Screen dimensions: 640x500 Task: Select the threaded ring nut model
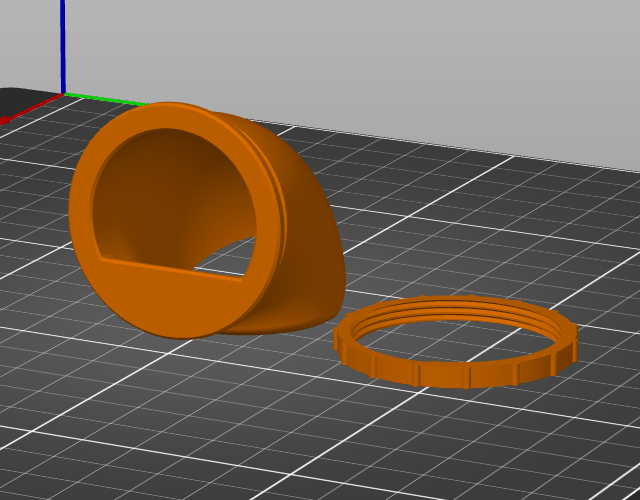[x=455, y=342]
